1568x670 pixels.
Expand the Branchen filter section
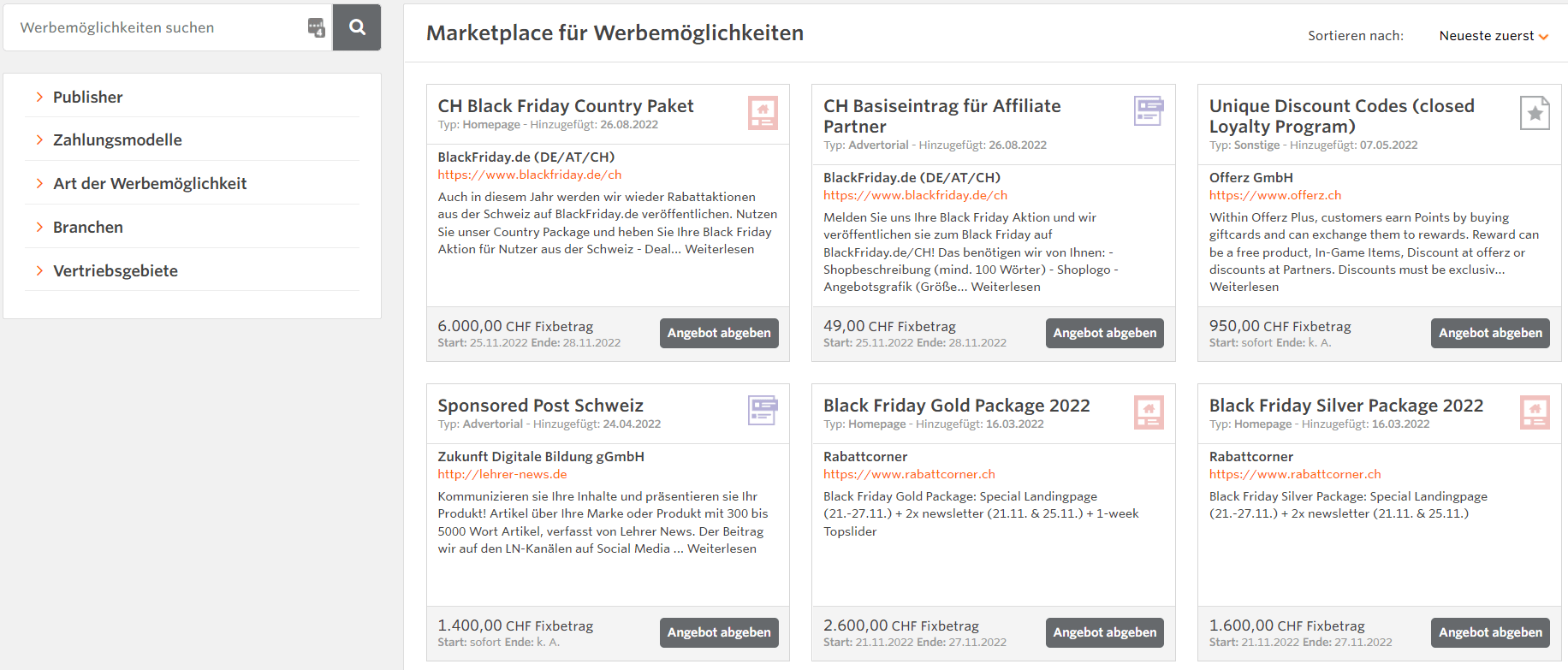tap(87, 228)
